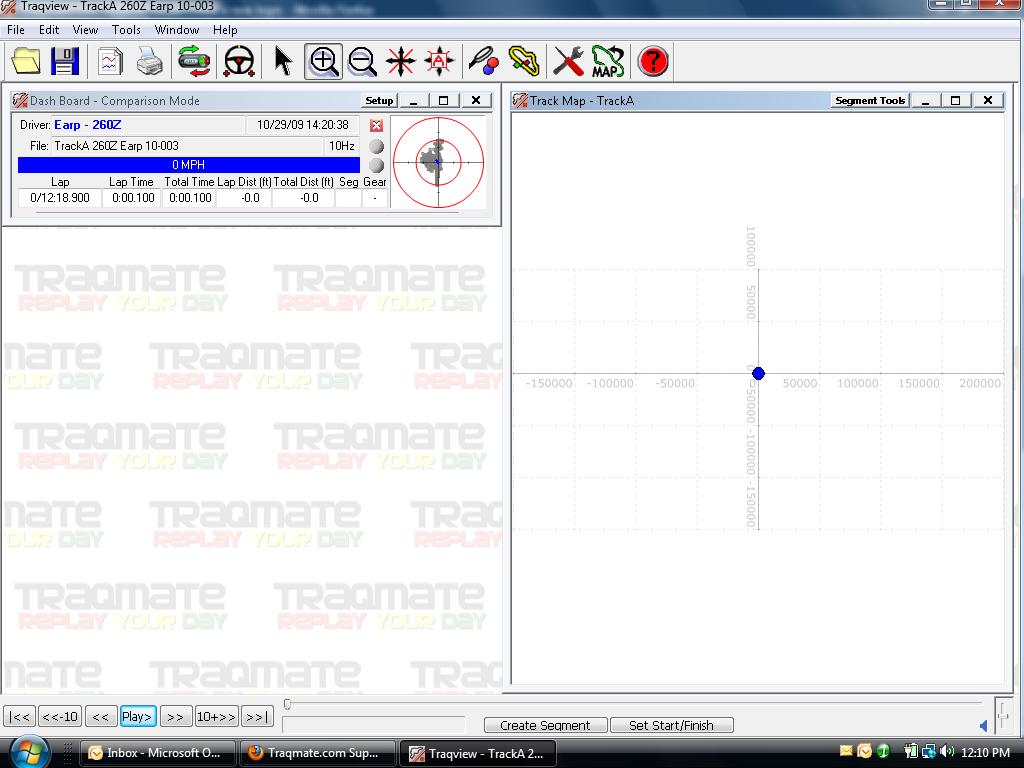
Task: Open the View menu
Action: pos(86,30)
